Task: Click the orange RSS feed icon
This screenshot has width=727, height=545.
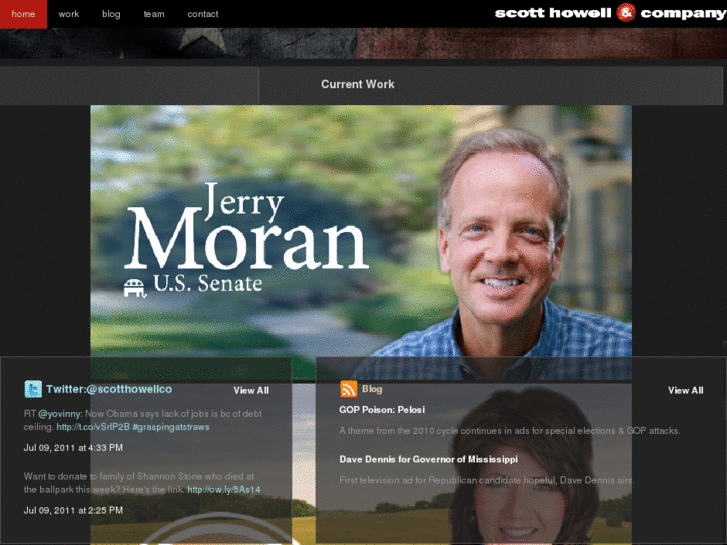Action: tap(349, 389)
